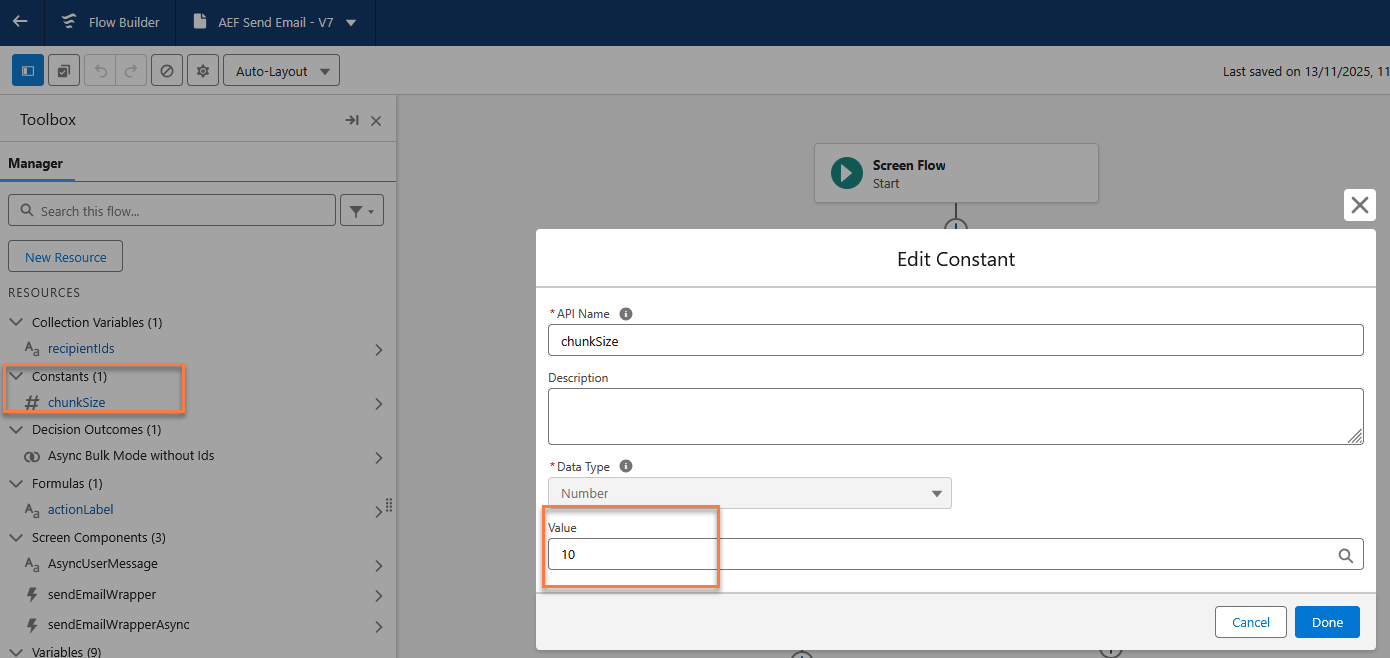Click the info icon next to Data Type

626,466
